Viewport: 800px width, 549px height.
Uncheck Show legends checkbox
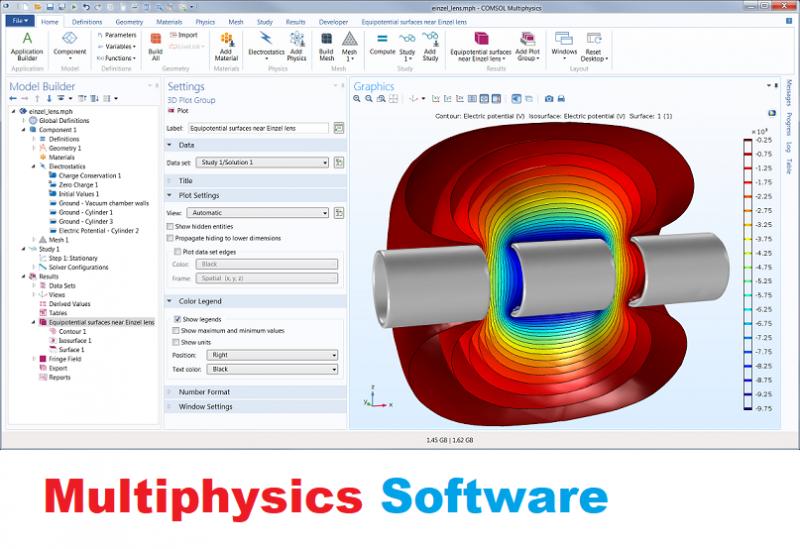[x=178, y=319]
